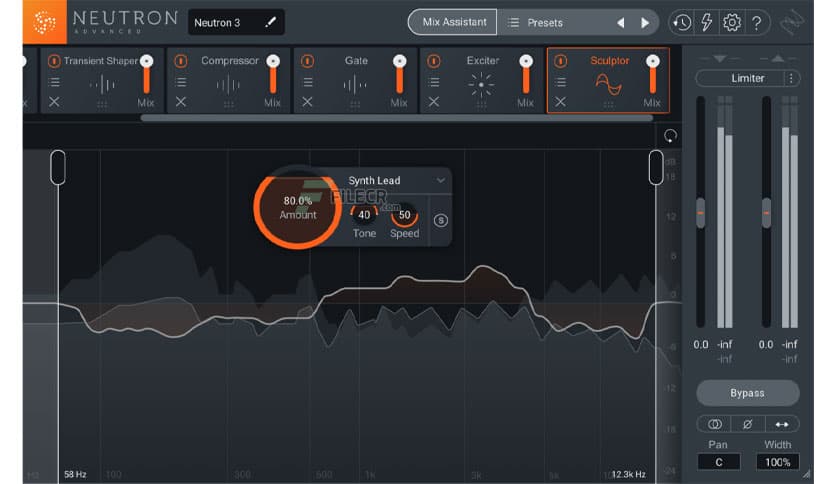Click the Bypass button

click(x=747, y=393)
